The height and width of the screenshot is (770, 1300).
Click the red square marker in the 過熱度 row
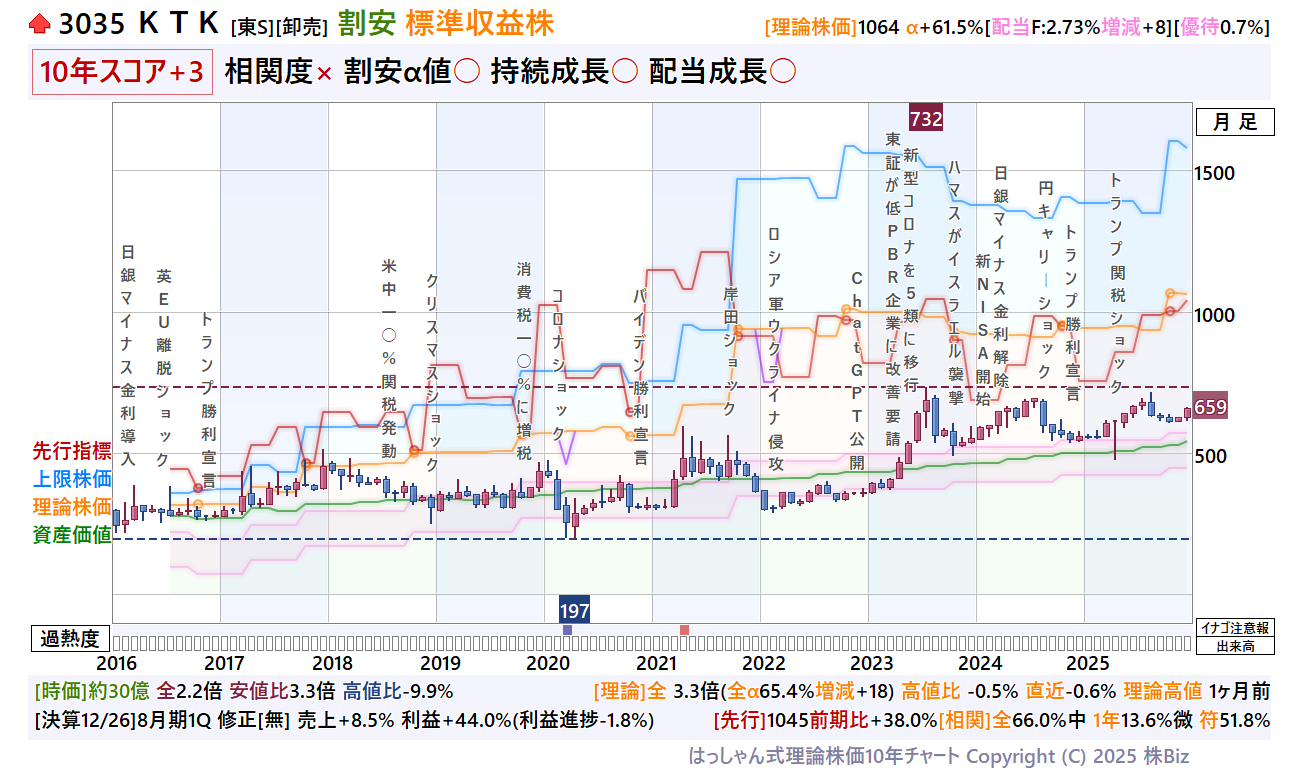pos(684,630)
